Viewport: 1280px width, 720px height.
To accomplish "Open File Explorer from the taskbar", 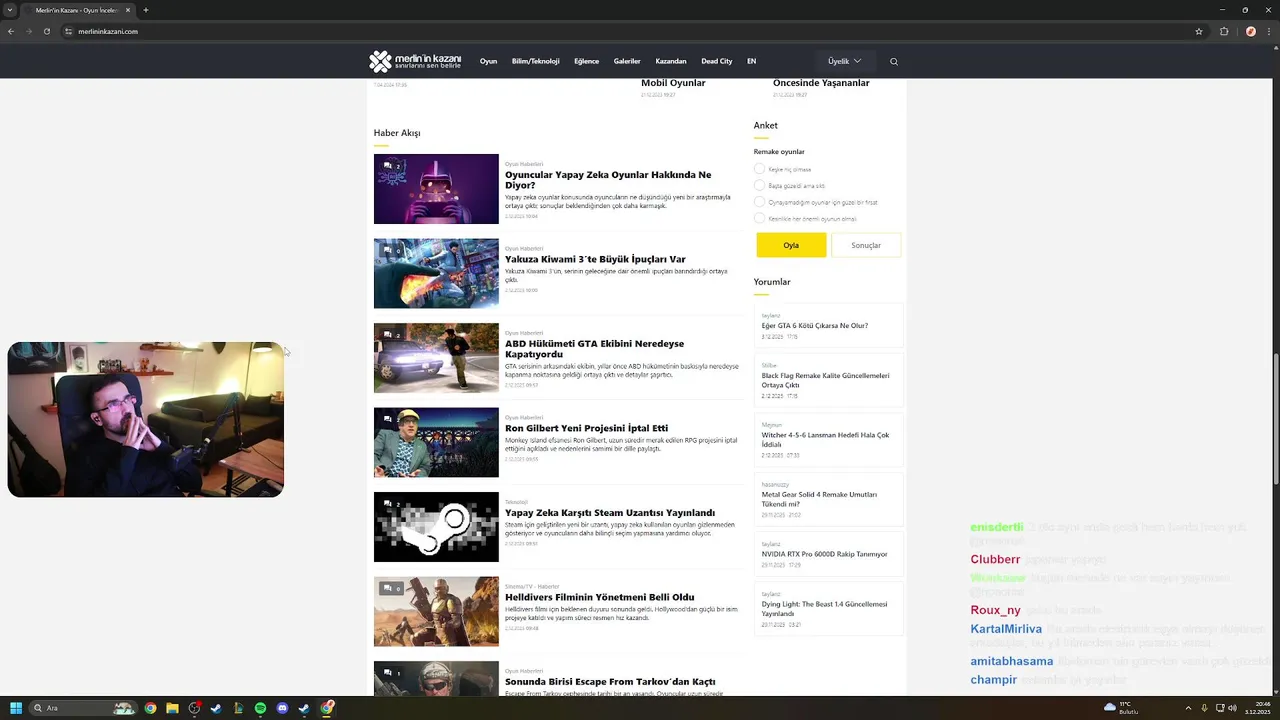I will [172, 708].
